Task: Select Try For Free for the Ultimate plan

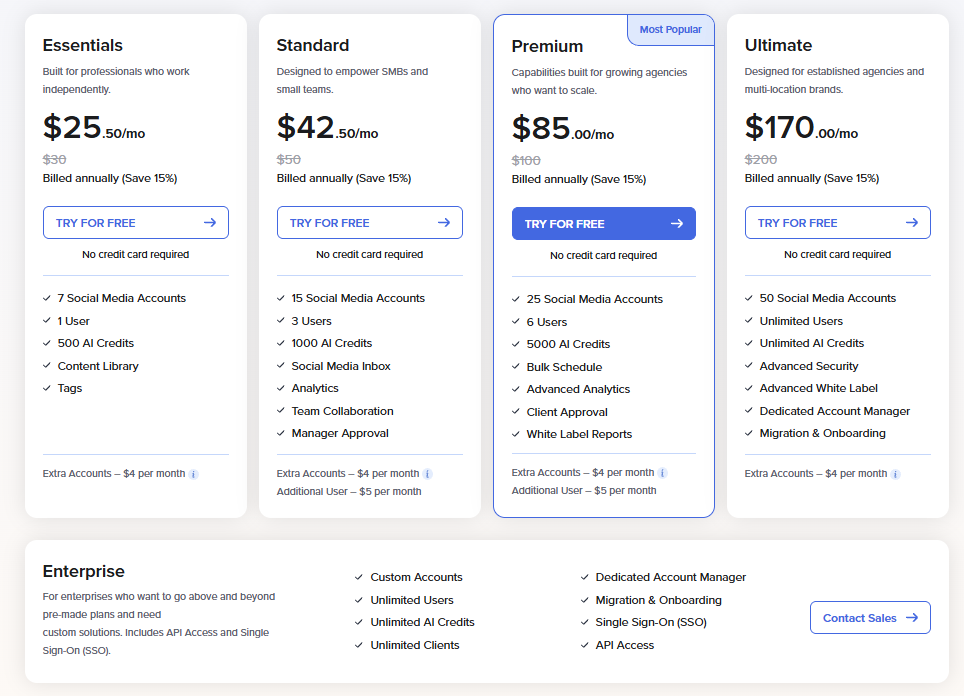Action: (x=837, y=223)
